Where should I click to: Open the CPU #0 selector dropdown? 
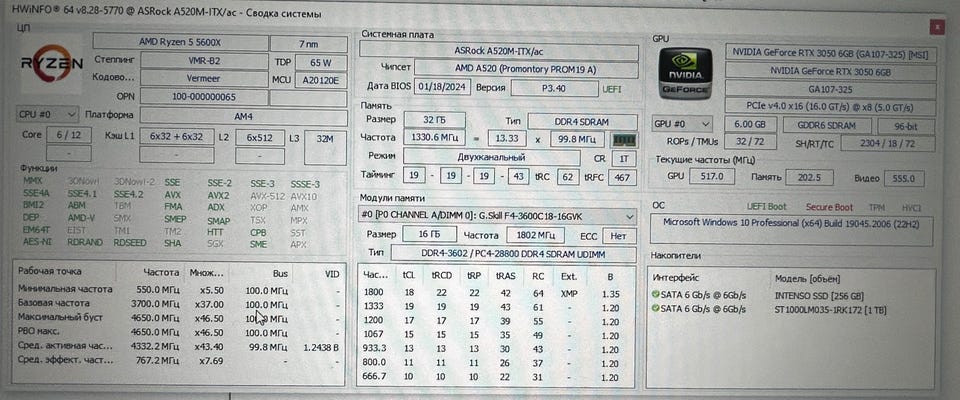(x=47, y=115)
